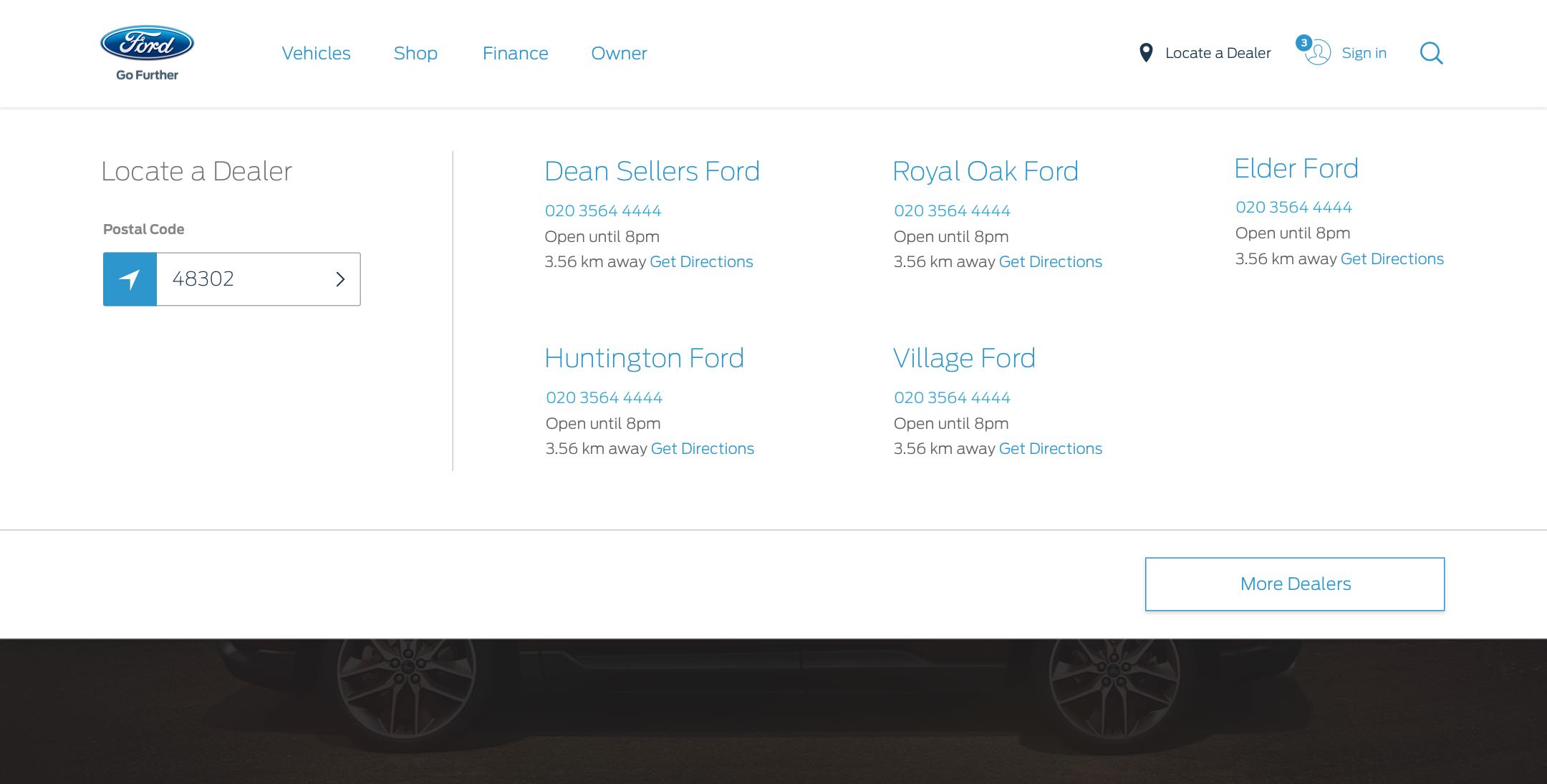Open Royal Oak Ford dealer
Screen dimensions: 1547x784
click(985, 171)
